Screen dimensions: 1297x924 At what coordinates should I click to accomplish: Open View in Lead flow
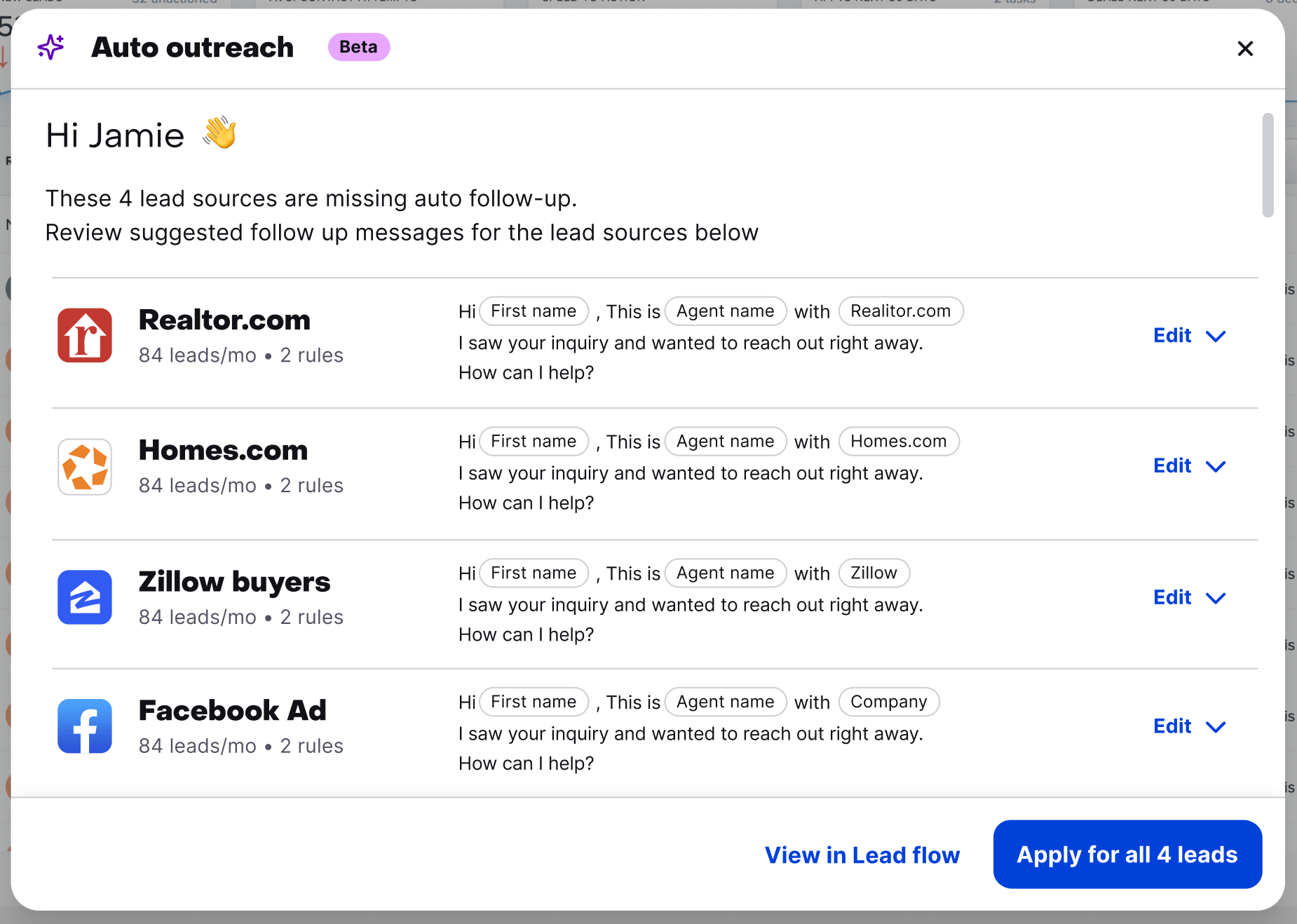click(x=862, y=855)
